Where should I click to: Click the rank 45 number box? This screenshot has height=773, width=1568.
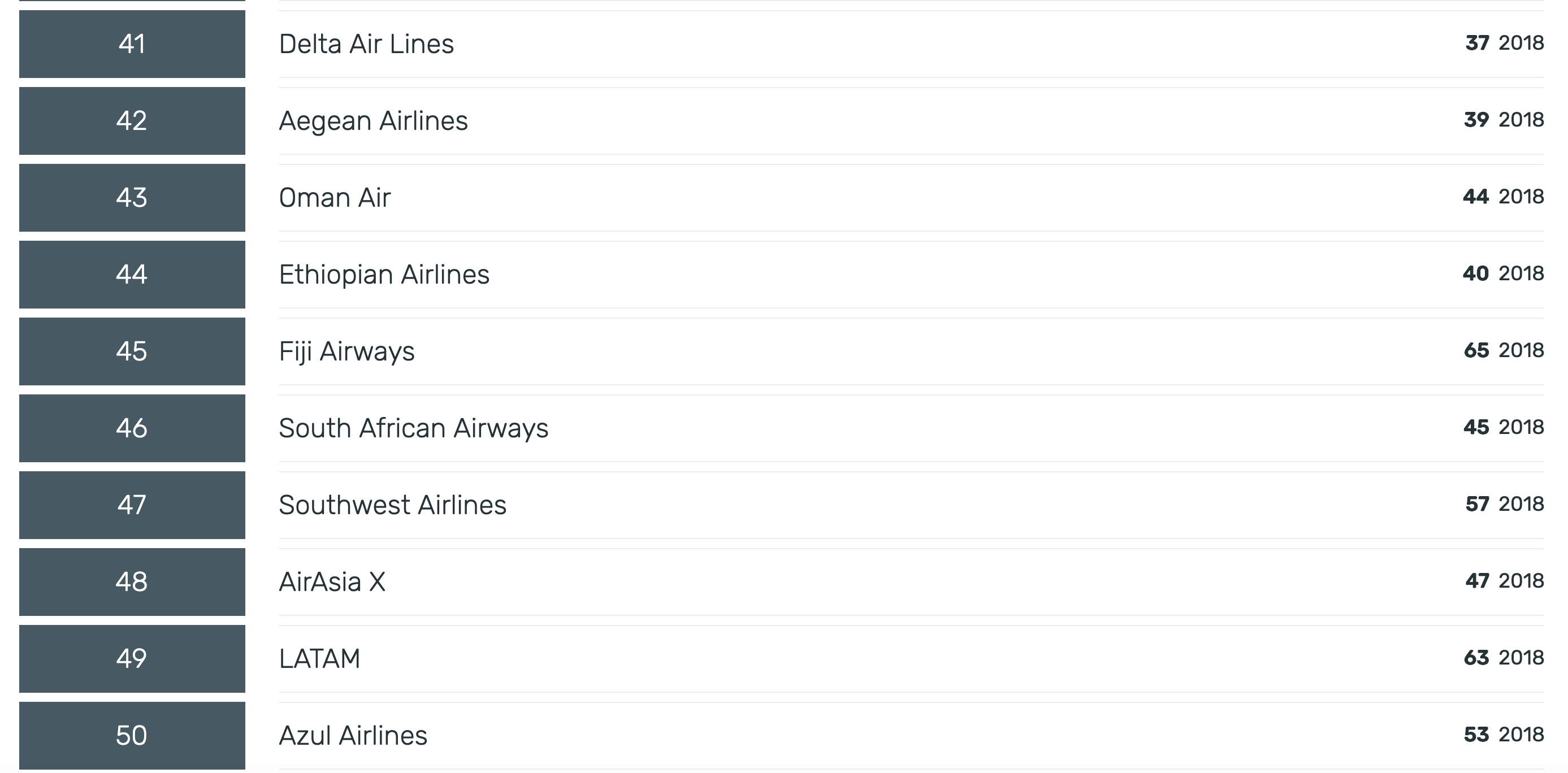click(x=132, y=351)
